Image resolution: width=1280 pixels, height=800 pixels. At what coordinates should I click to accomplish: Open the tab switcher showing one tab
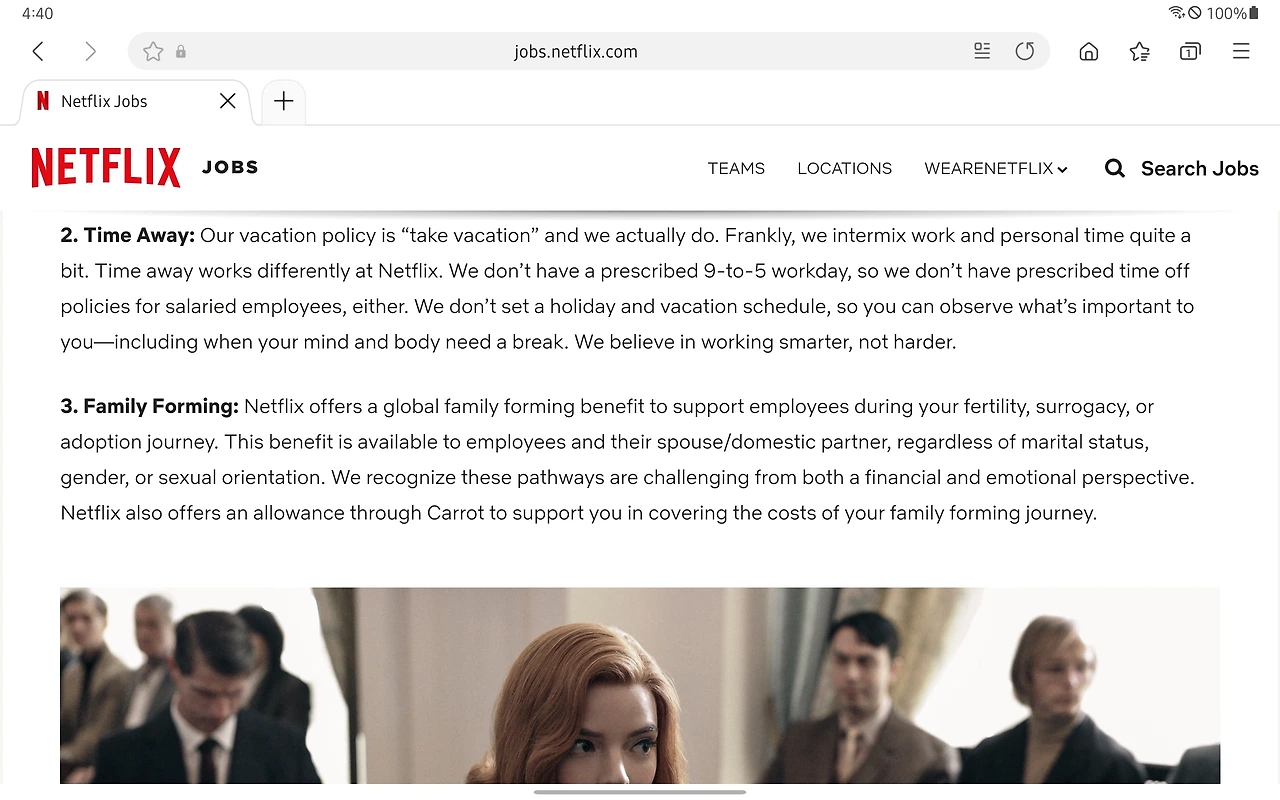coord(1190,52)
